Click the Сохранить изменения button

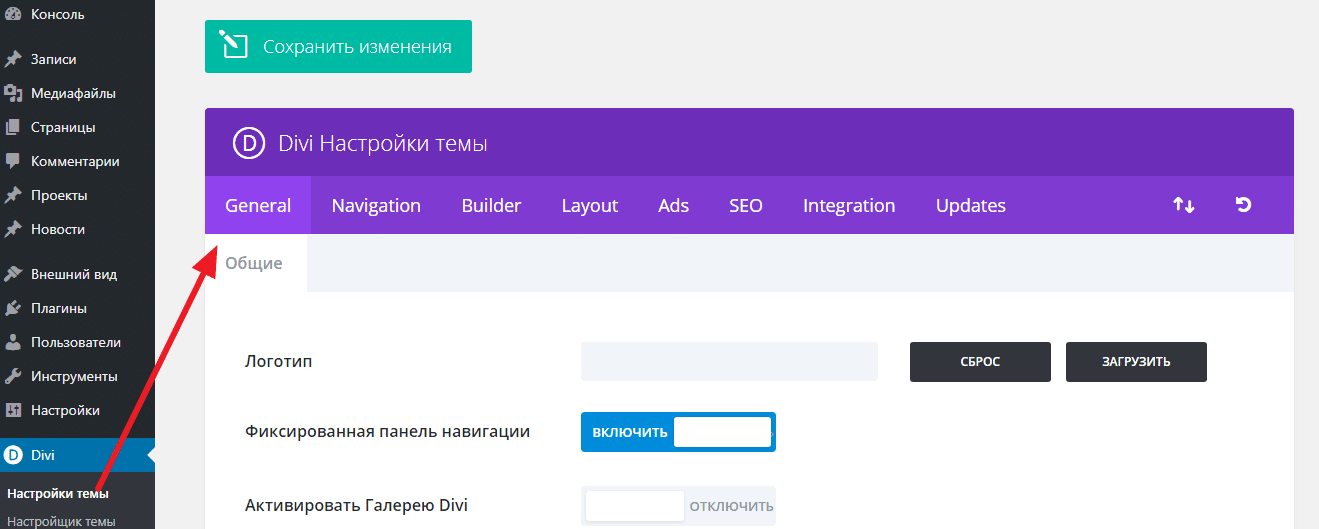[x=338, y=47]
